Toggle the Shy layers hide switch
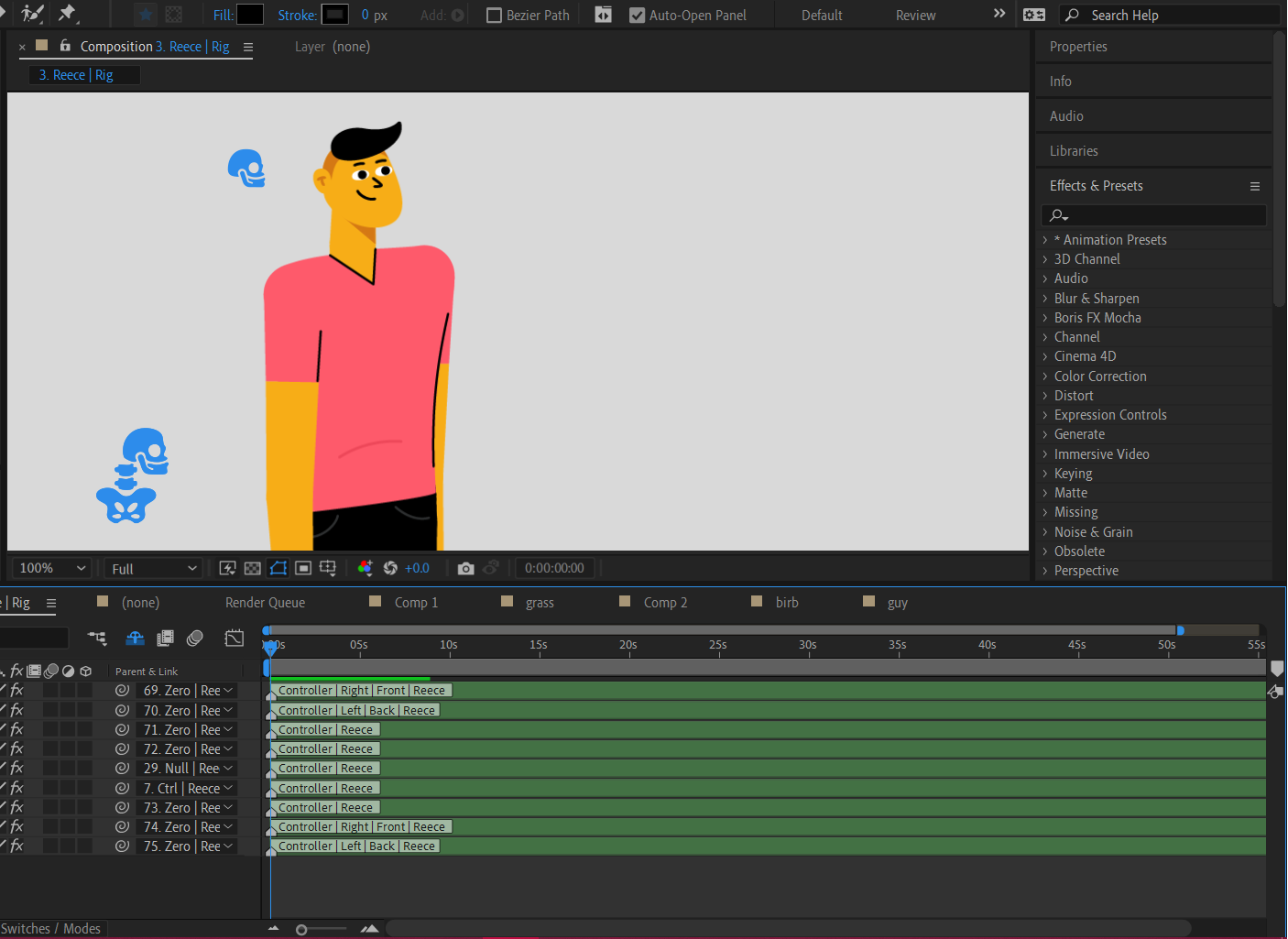The image size is (1288, 939). pyautogui.click(x=135, y=638)
